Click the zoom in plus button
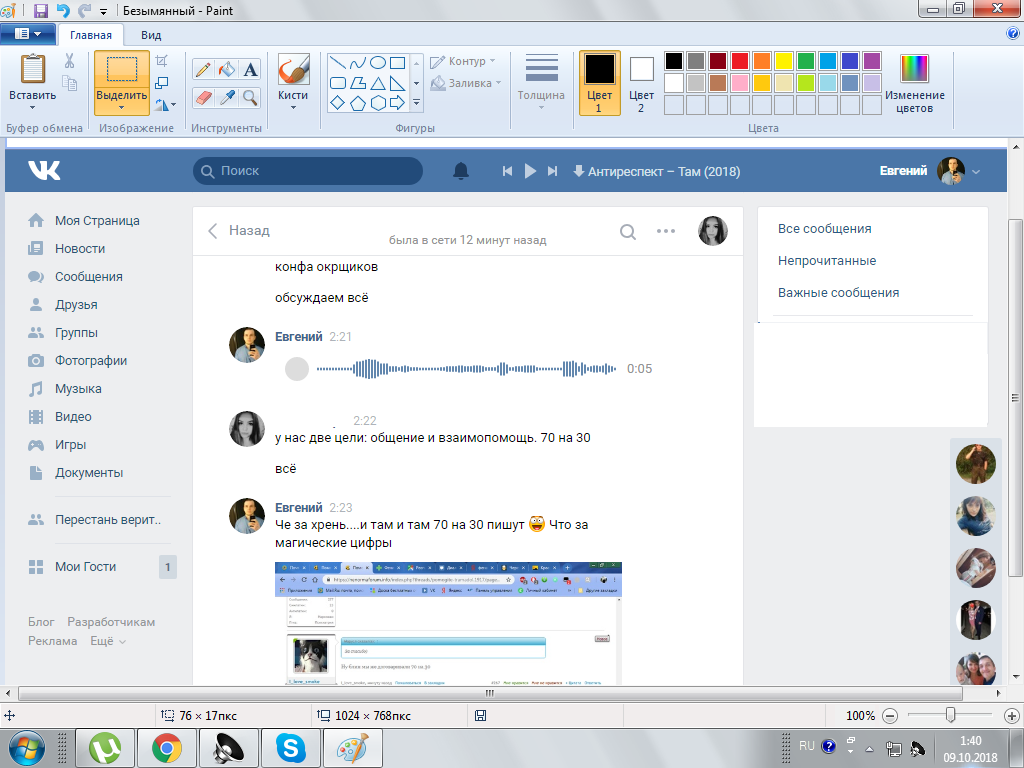 [x=1010, y=716]
